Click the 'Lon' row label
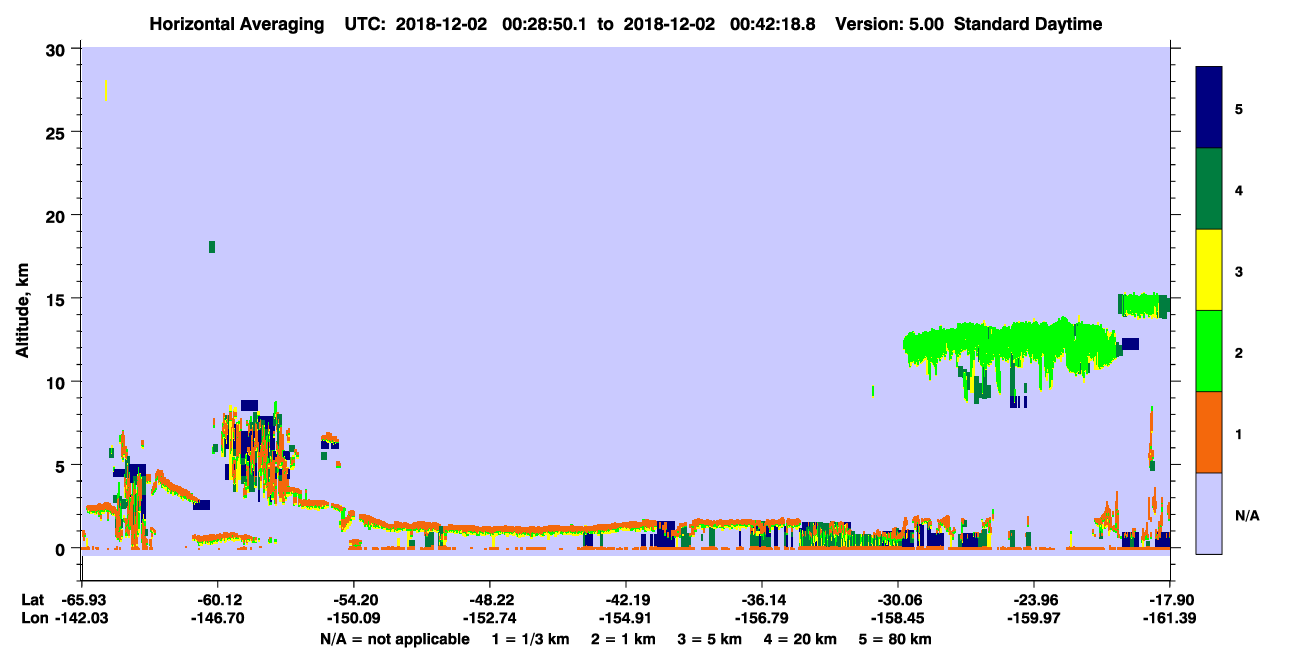 (x=33, y=619)
